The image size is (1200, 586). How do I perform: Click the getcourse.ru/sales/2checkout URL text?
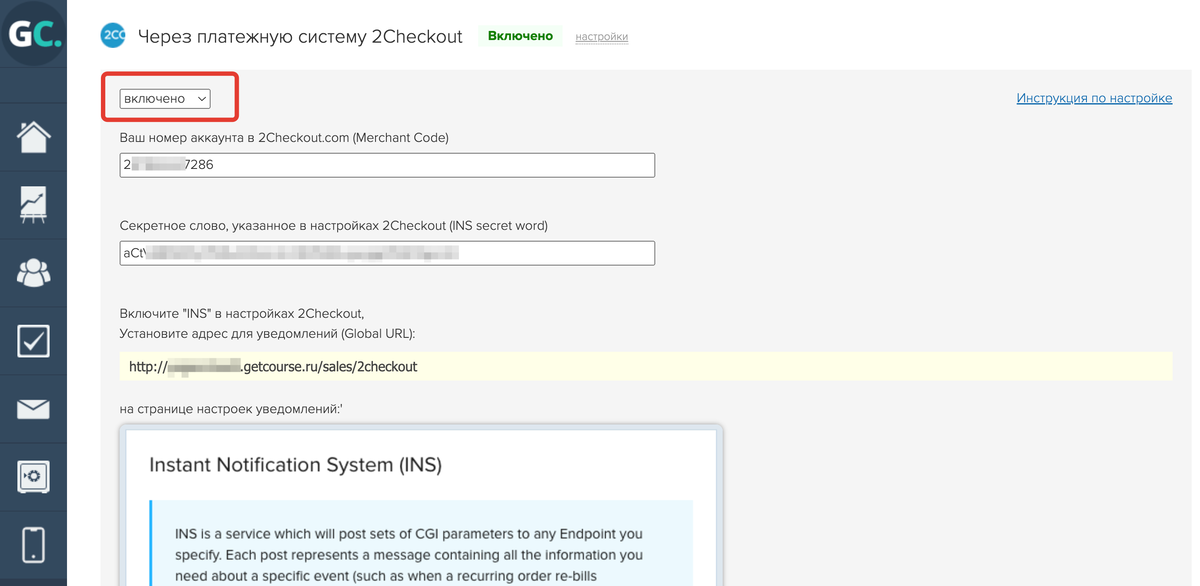pyautogui.click(x=273, y=367)
